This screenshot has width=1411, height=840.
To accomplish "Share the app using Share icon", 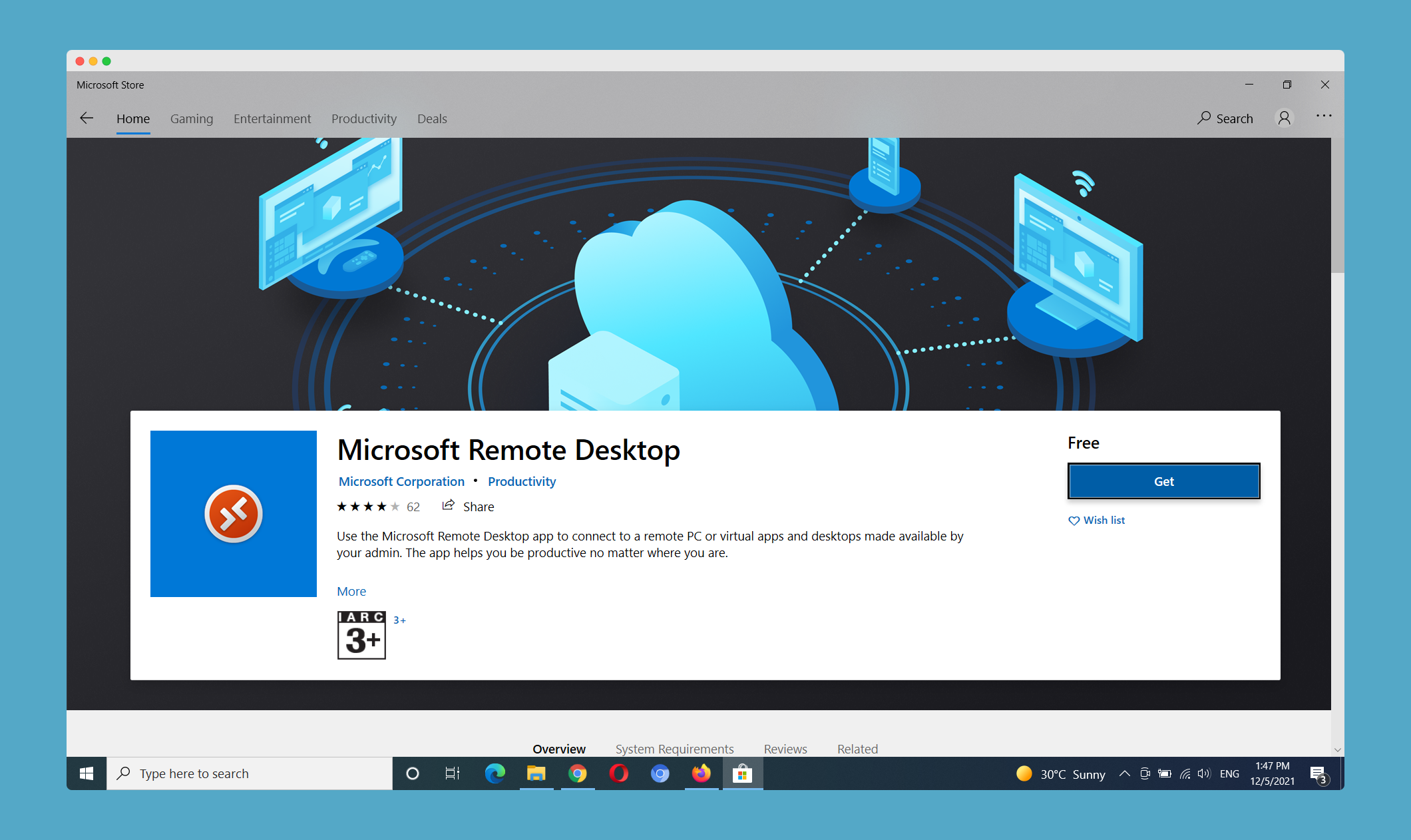I will (469, 507).
